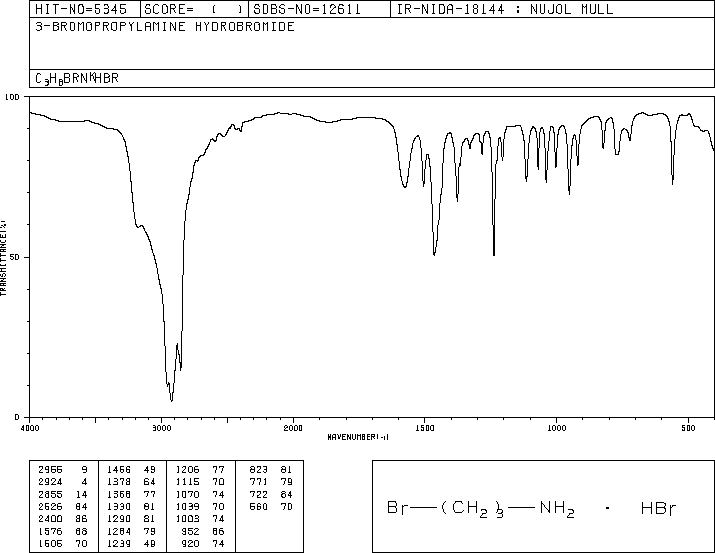Image resolution: width=715 pixels, height=553 pixels.
Task: Select the IR-NIDA-18144 : NUJOL MULL text
Action: click(x=505, y=9)
